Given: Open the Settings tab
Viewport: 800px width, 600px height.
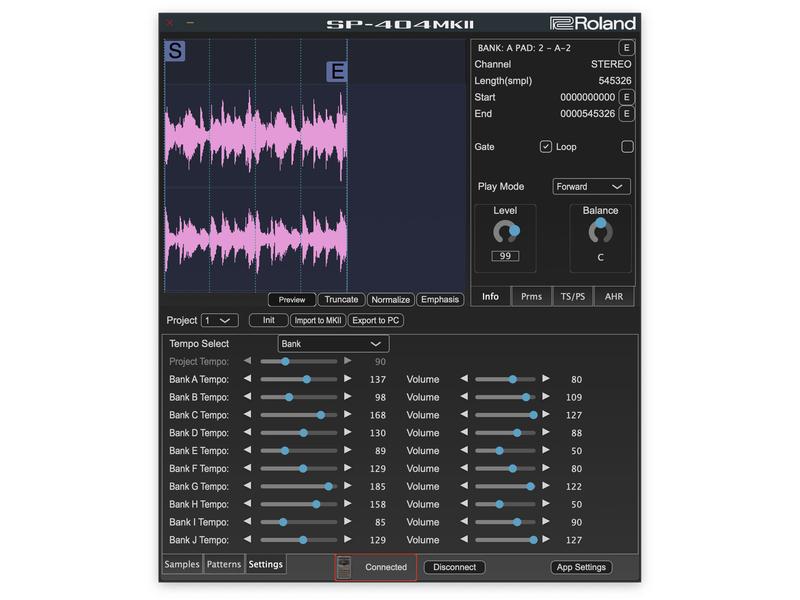Looking at the screenshot, I should (265, 564).
